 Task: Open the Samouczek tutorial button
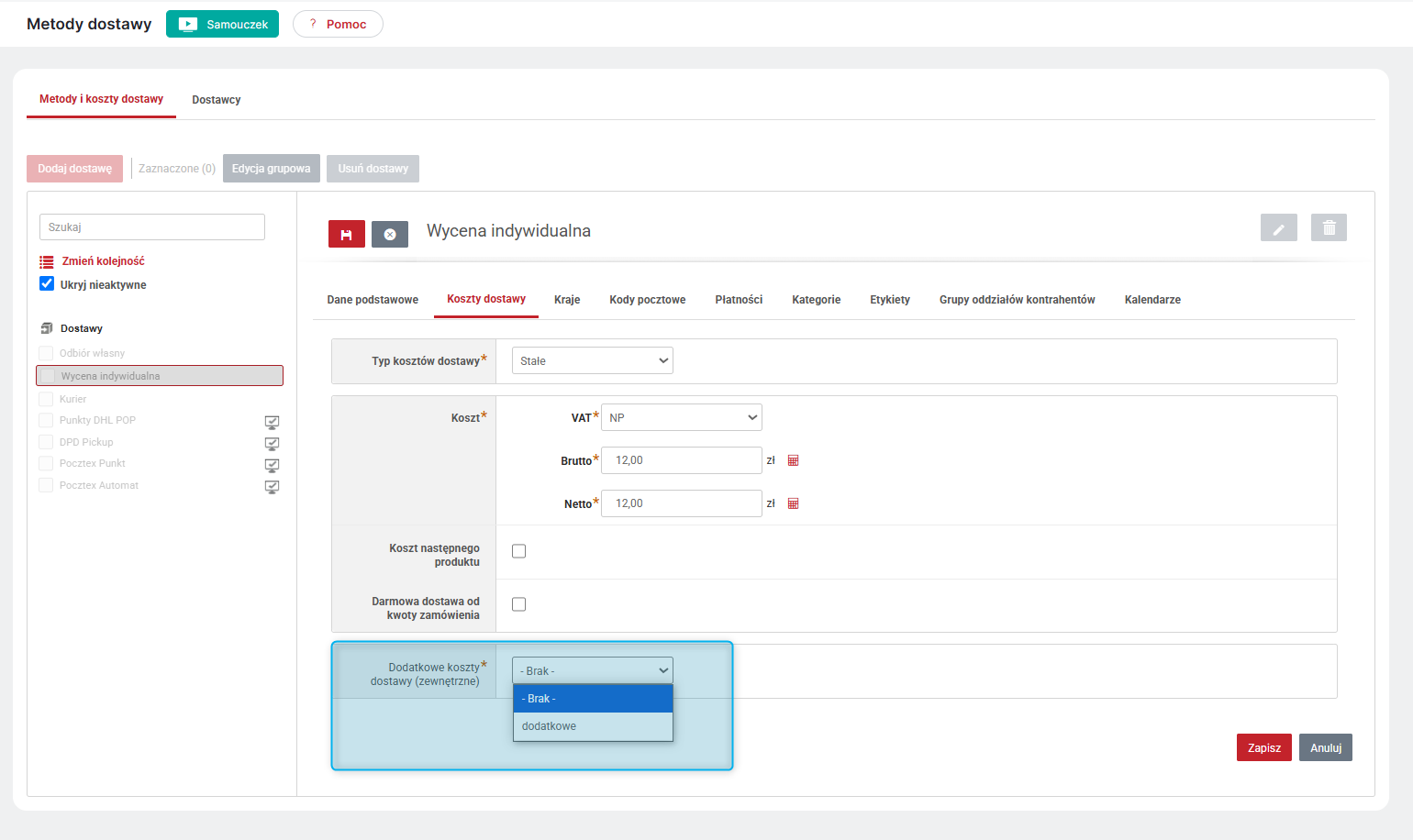[x=222, y=24]
